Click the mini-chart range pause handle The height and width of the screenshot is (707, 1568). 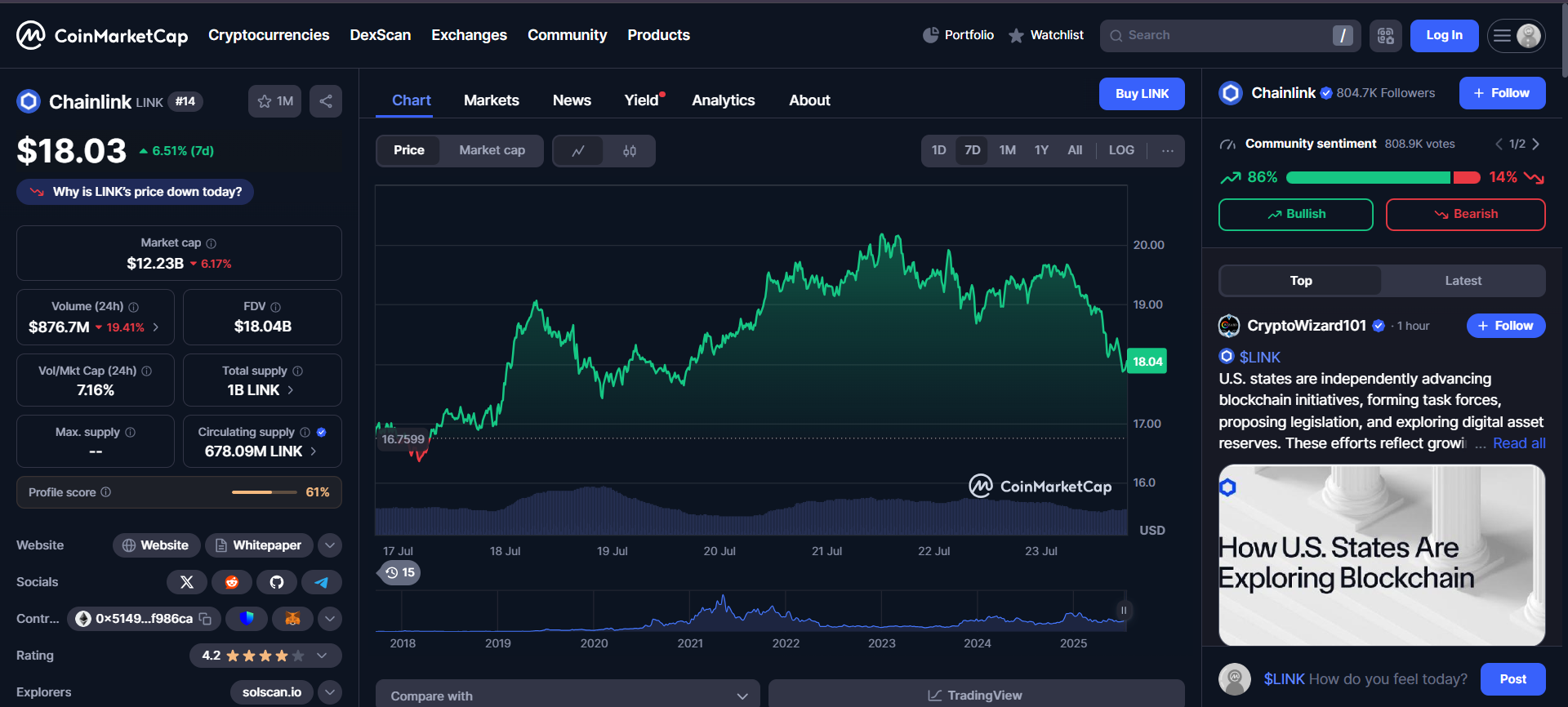1124,611
